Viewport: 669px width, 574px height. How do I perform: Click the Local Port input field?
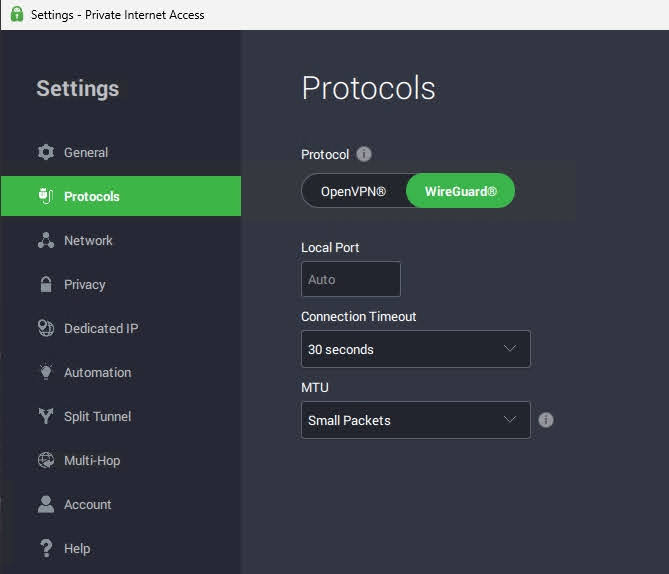350,279
